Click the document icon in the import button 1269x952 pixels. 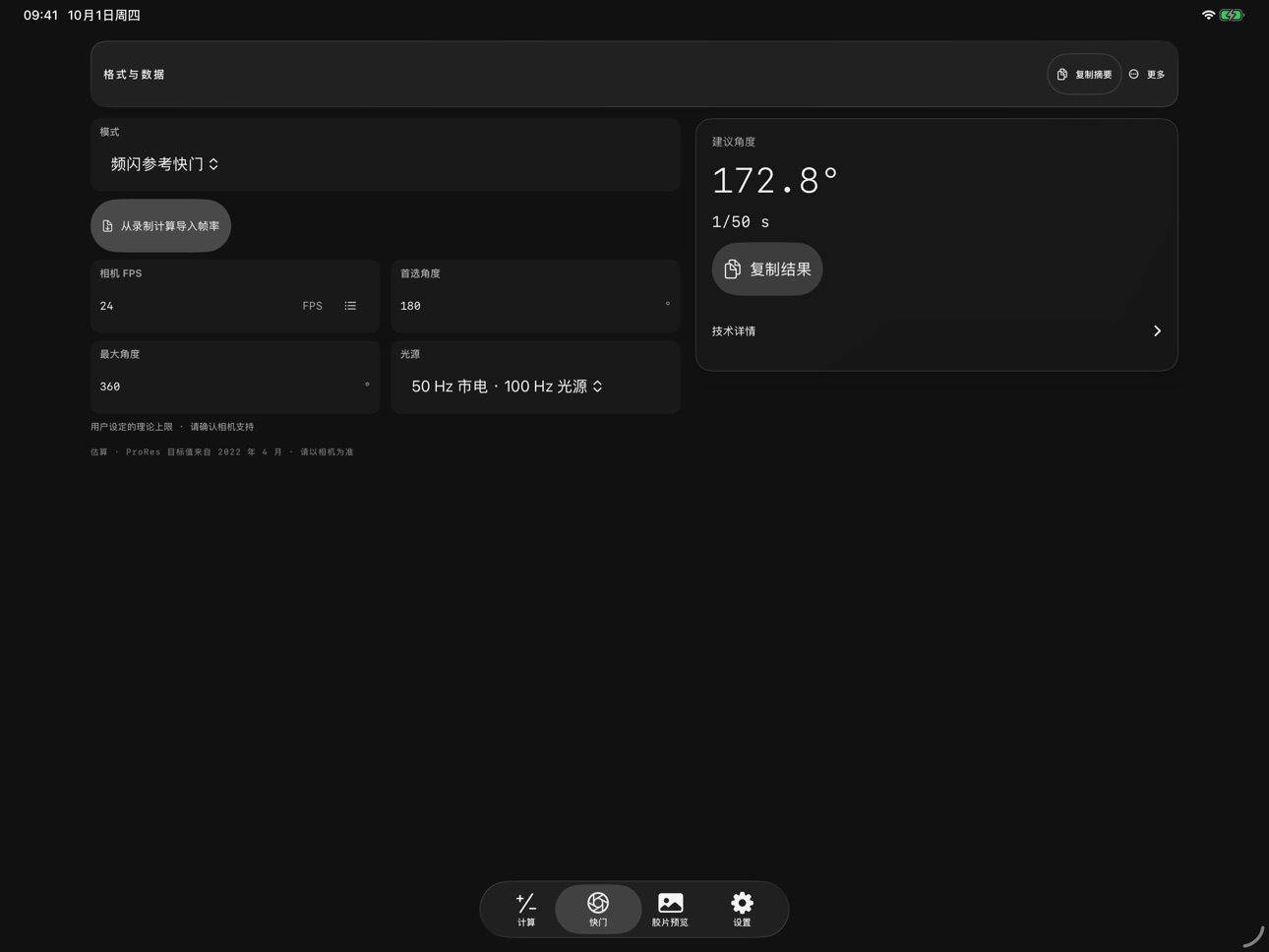107,226
